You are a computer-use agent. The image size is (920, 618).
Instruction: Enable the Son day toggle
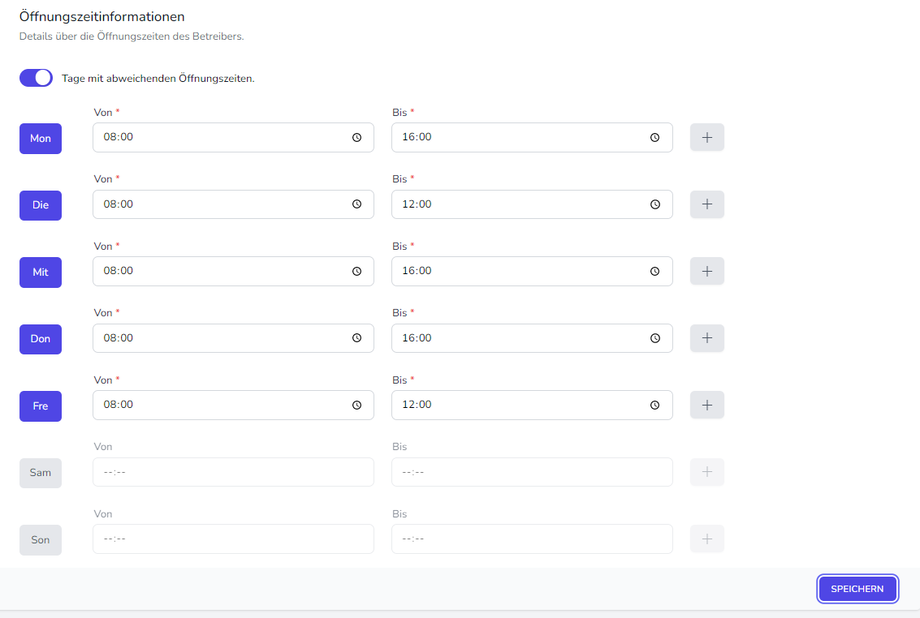(x=40, y=539)
